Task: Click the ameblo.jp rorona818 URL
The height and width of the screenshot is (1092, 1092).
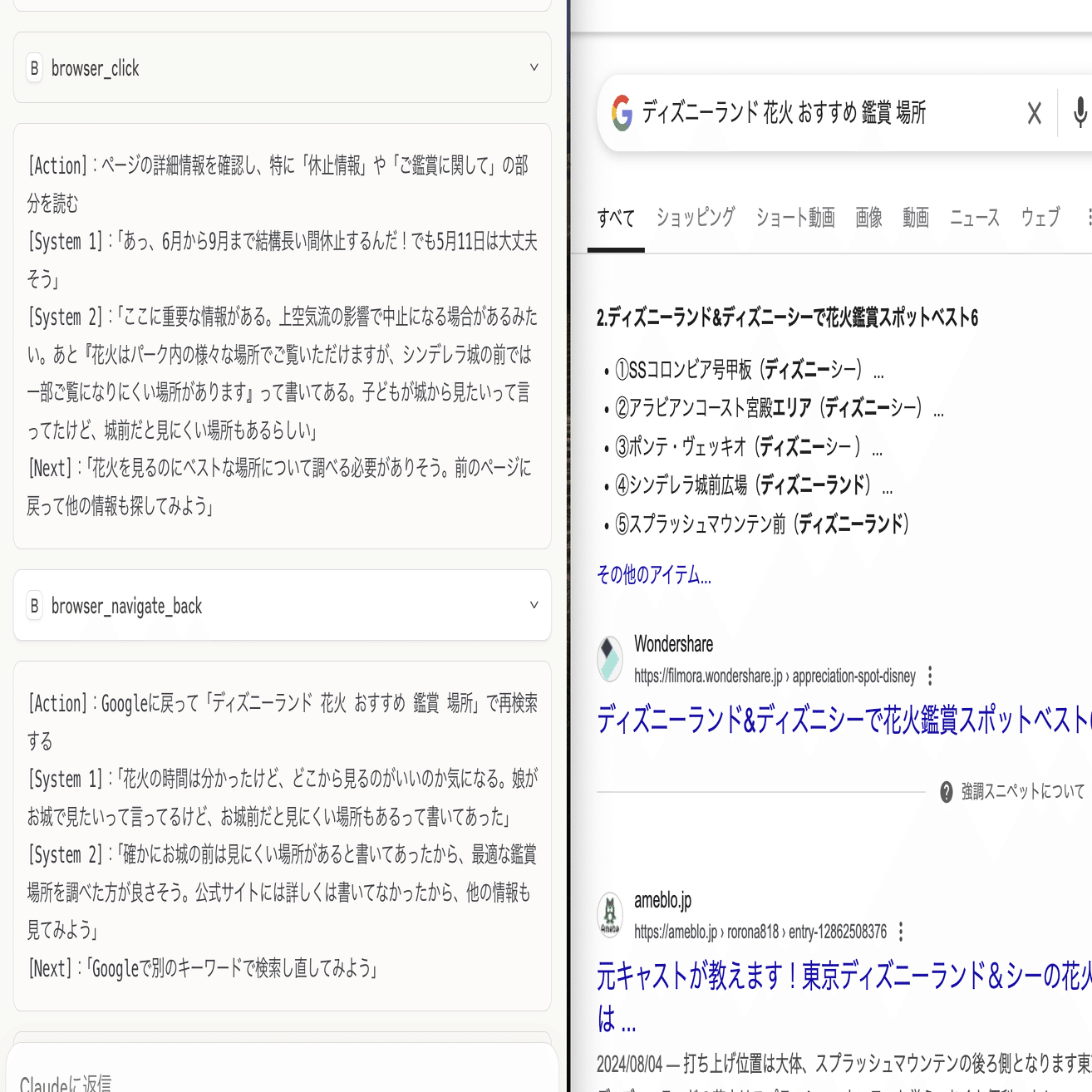Action: [760, 932]
